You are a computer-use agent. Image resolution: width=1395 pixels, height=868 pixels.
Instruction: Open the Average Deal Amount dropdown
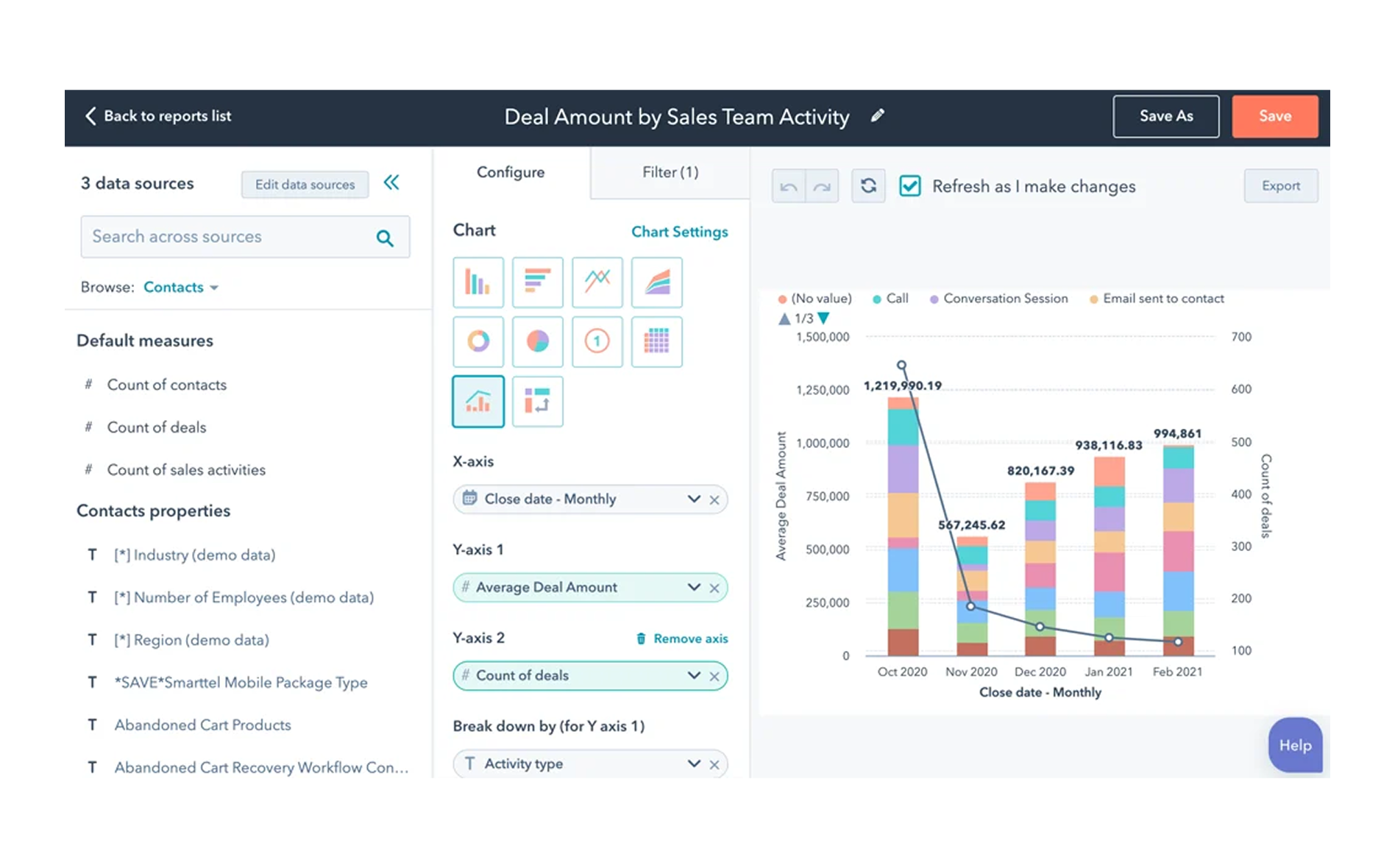click(693, 587)
